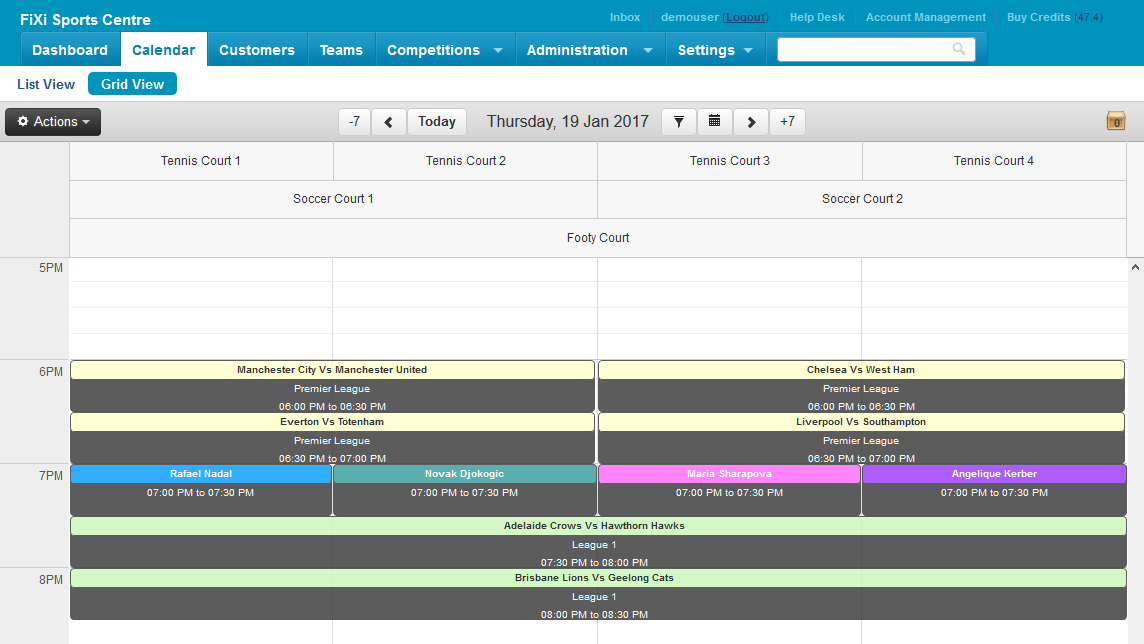Expand the Competitions menu arrow

pyautogui.click(x=498, y=50)
